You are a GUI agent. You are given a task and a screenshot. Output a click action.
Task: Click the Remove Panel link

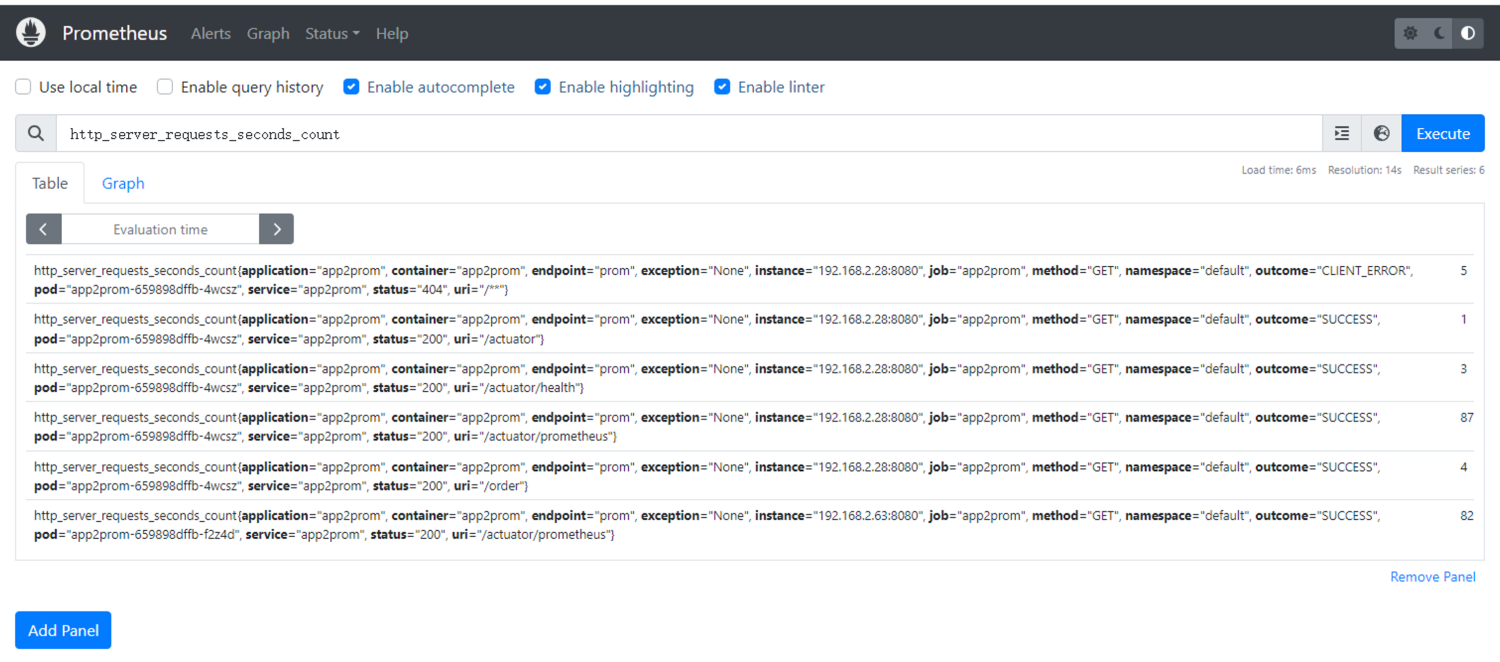[x=1433, y=576]
